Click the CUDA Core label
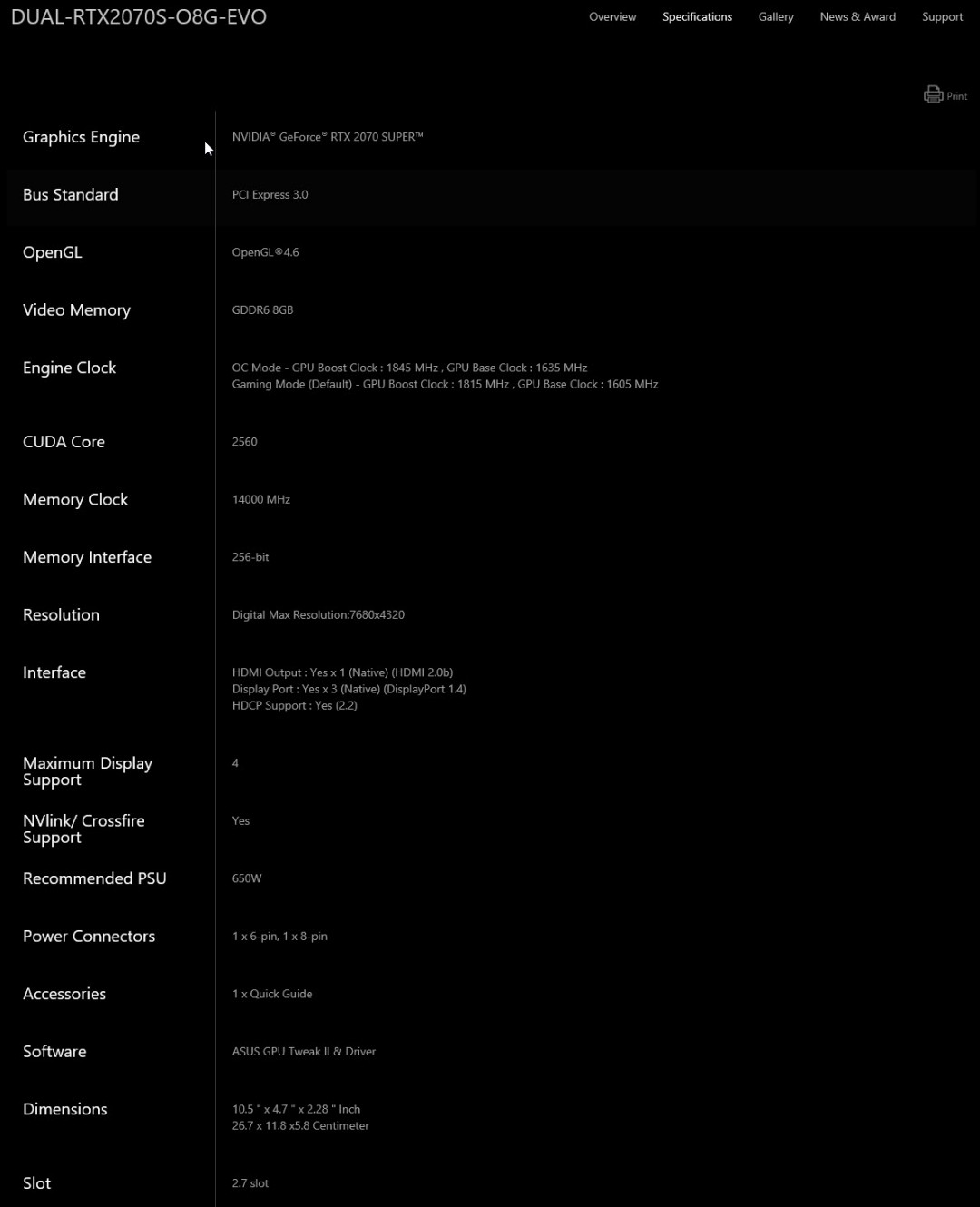Viewport: 980px width, 1207px height. click(x=64, y=442)
